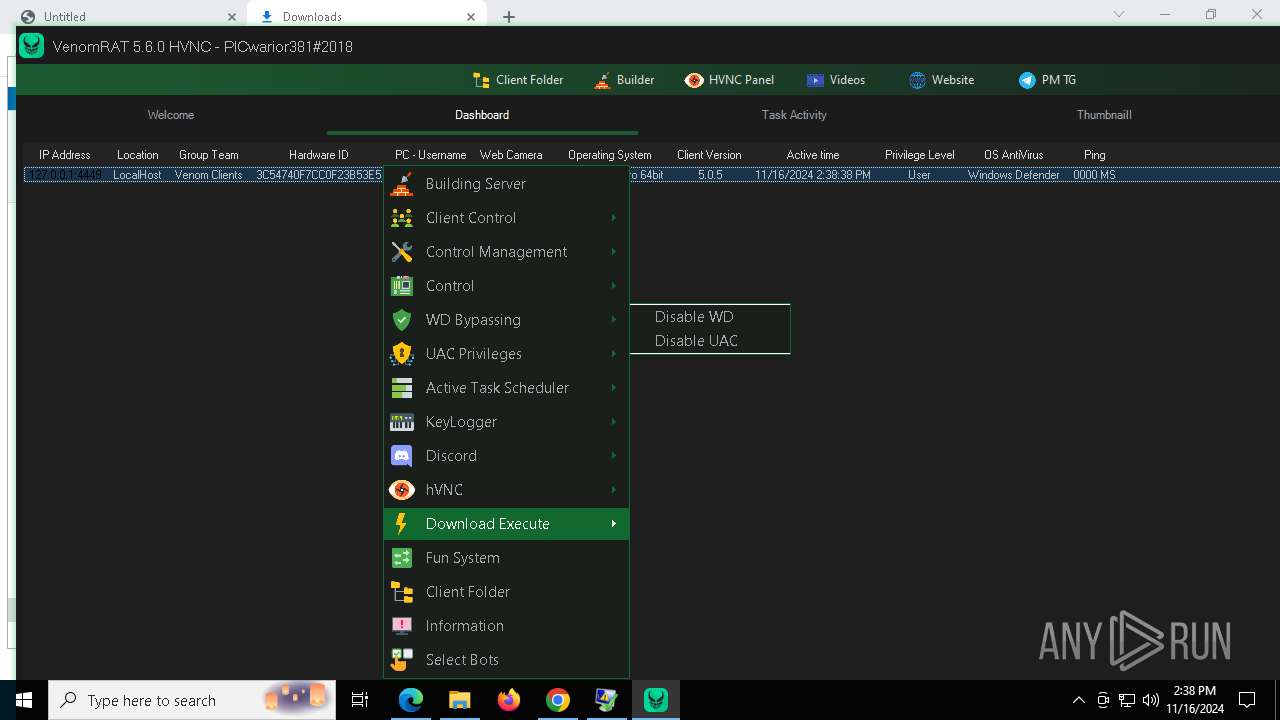The height and width of the screenshot is (720, 1280).
Task: Open File Explorer from the taskbar
Action: [459, 700]
